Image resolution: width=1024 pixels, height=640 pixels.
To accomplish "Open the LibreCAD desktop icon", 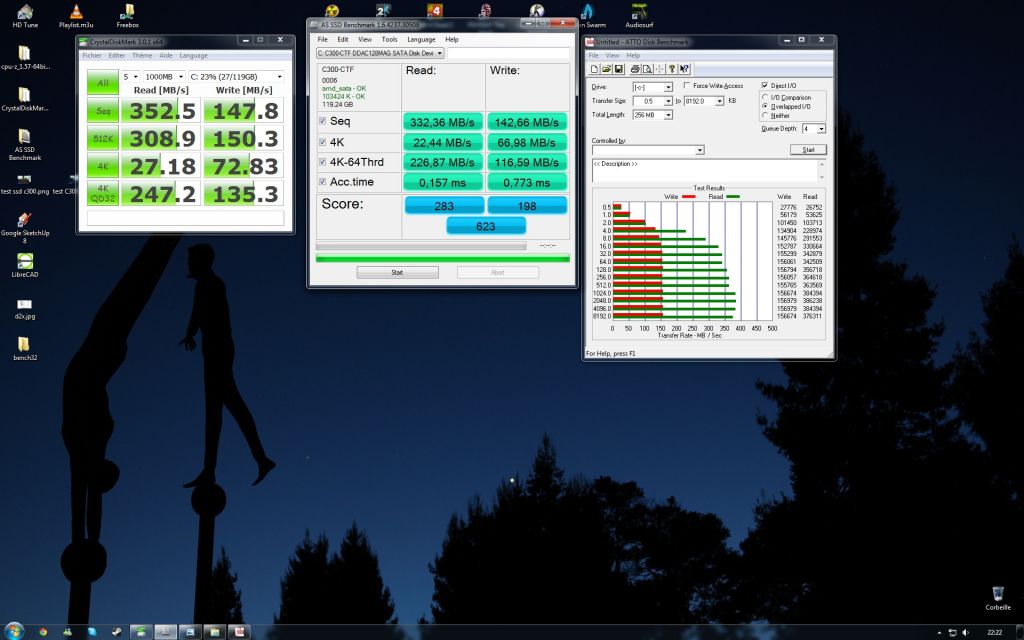I will click(25, 265).
